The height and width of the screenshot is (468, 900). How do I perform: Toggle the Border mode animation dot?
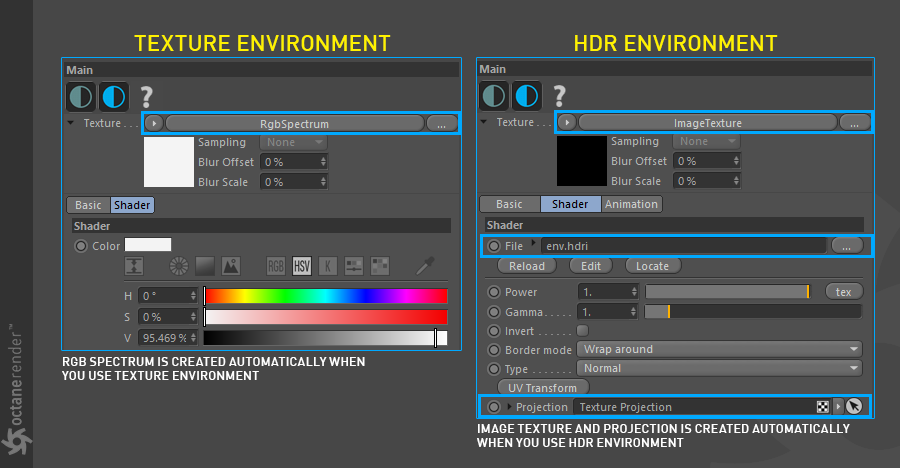pyautogui.click(x=494, y=350)
